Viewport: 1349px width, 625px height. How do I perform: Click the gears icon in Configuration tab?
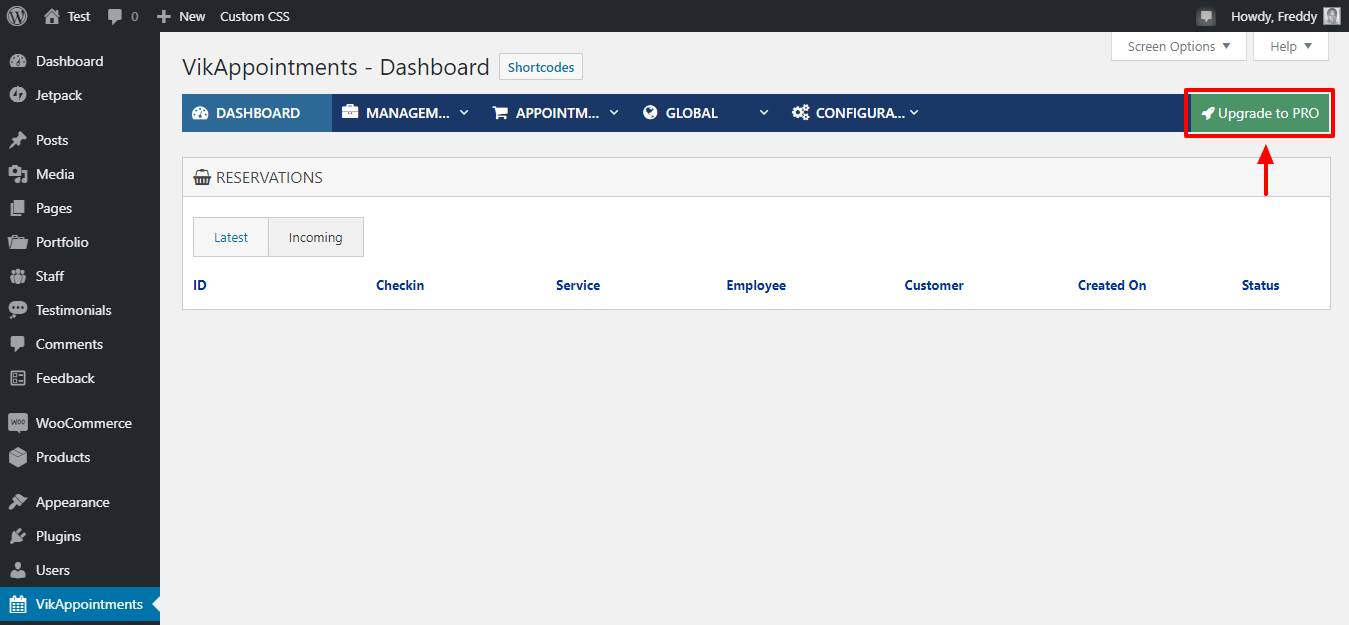click(x=800, y=113)
